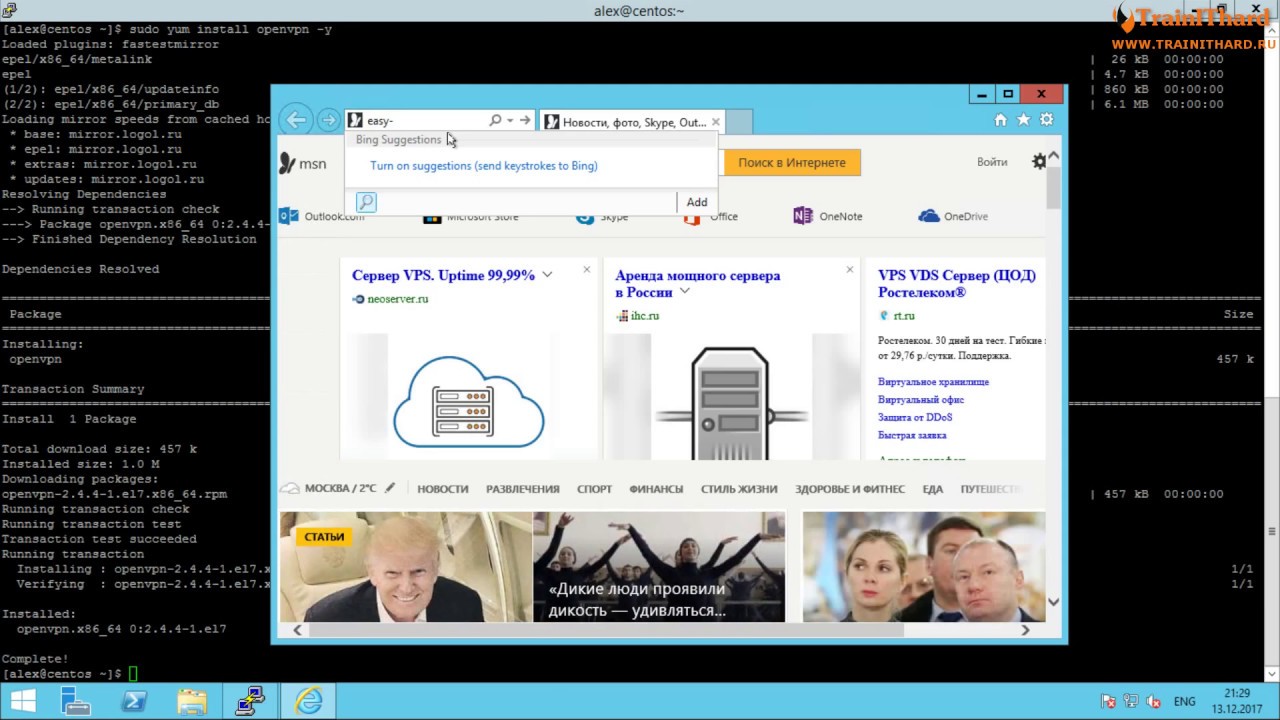Edit the Москва weather location pencil

390,488
